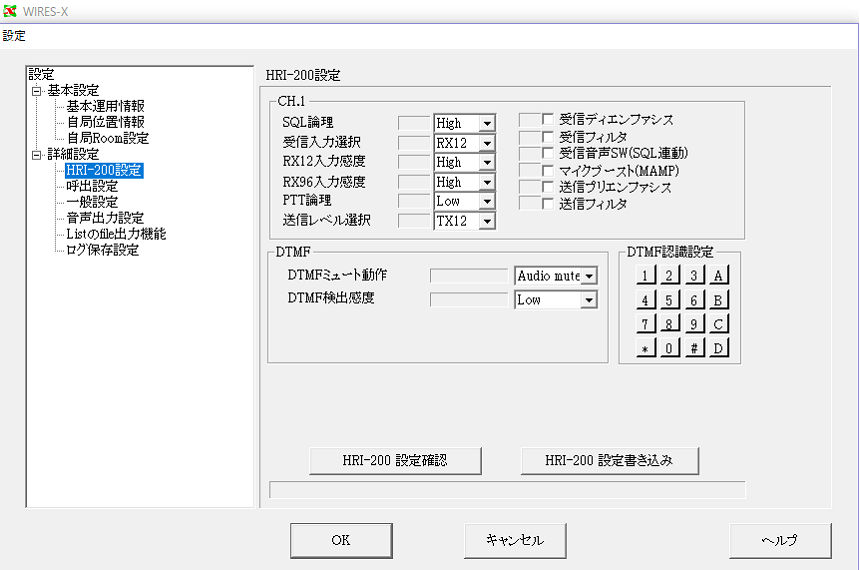Confirm settings with OK button
The image size is (860, 570).
coord(341,540)
